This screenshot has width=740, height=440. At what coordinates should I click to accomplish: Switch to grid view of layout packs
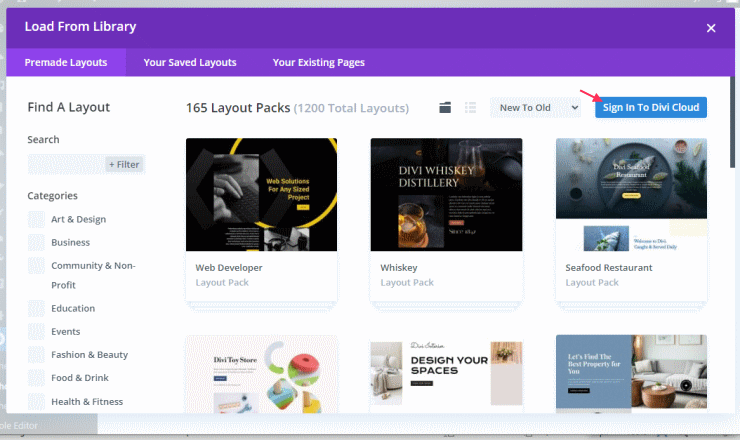pos(445,108)
